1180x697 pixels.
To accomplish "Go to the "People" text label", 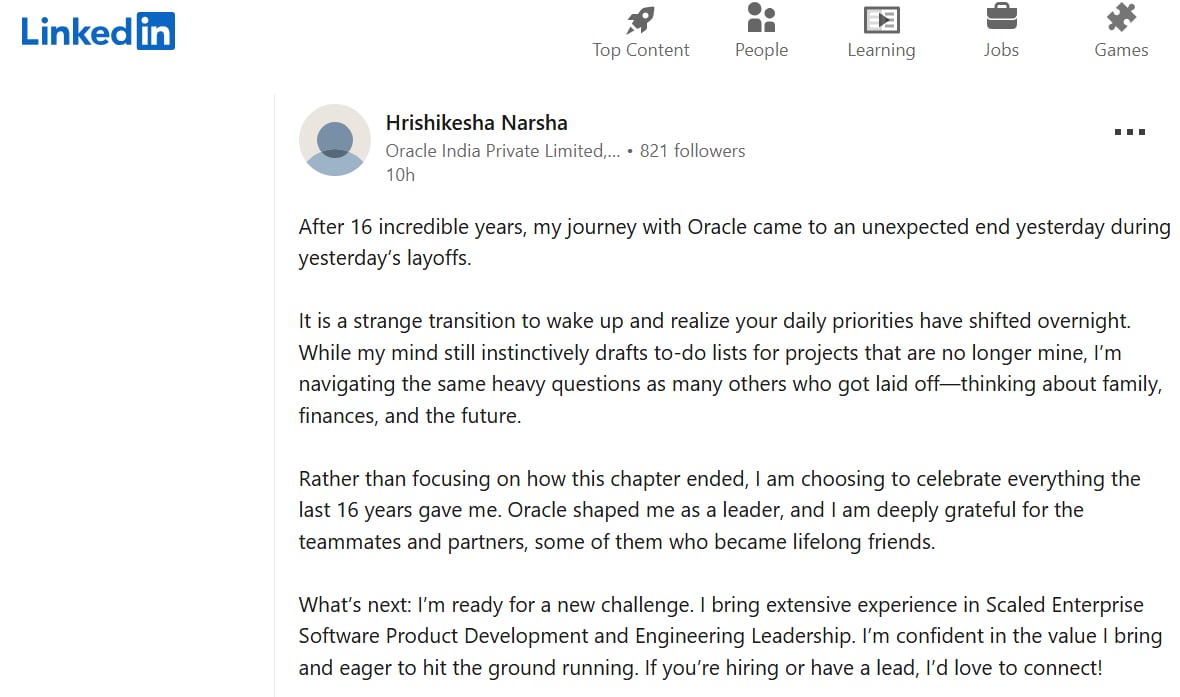I will click(761, 50).
